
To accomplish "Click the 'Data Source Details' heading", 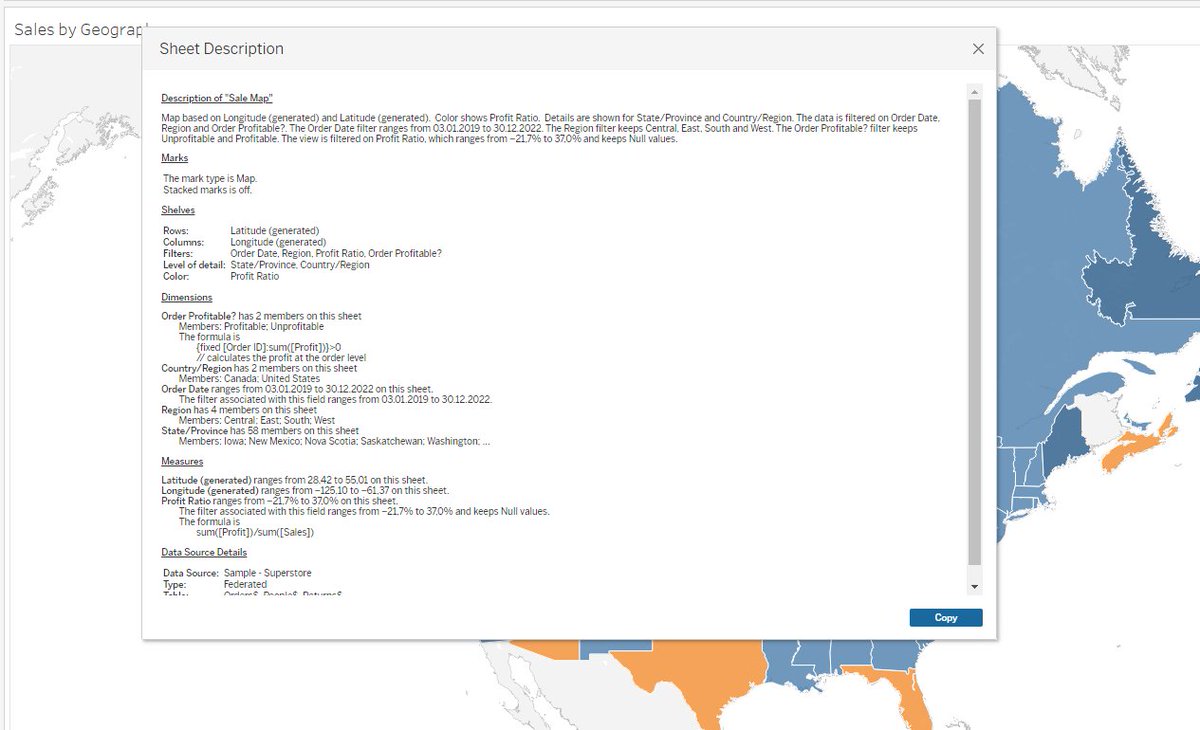I will point(204,552).
